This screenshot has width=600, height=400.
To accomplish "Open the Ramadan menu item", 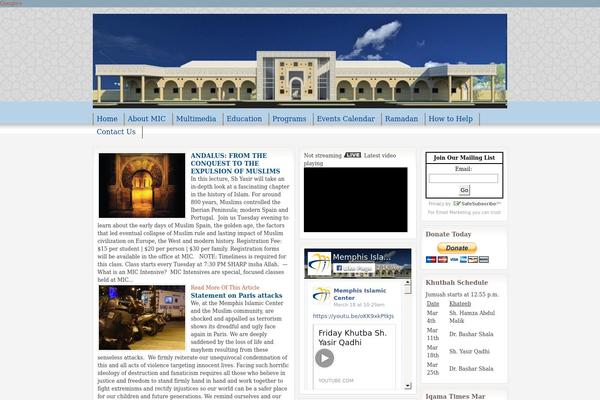I will pyautogui.click(x=401, y=119).
